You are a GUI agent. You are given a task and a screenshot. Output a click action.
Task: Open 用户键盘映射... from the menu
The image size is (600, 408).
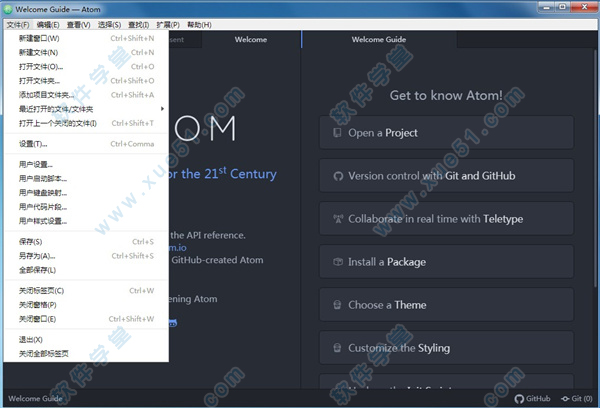coord(86,193)
